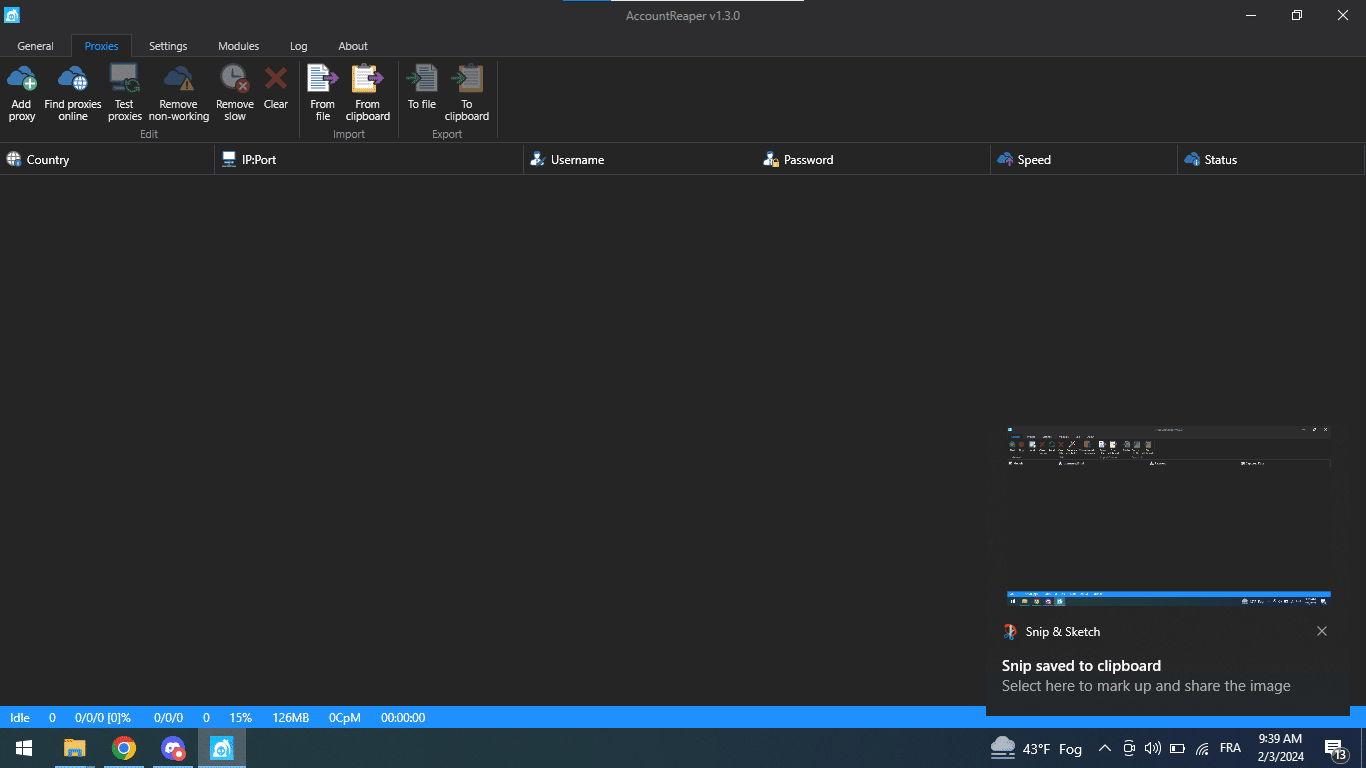The image size is (1366, 768).
Task: Click the Status column header
Action: [1271, 159]
